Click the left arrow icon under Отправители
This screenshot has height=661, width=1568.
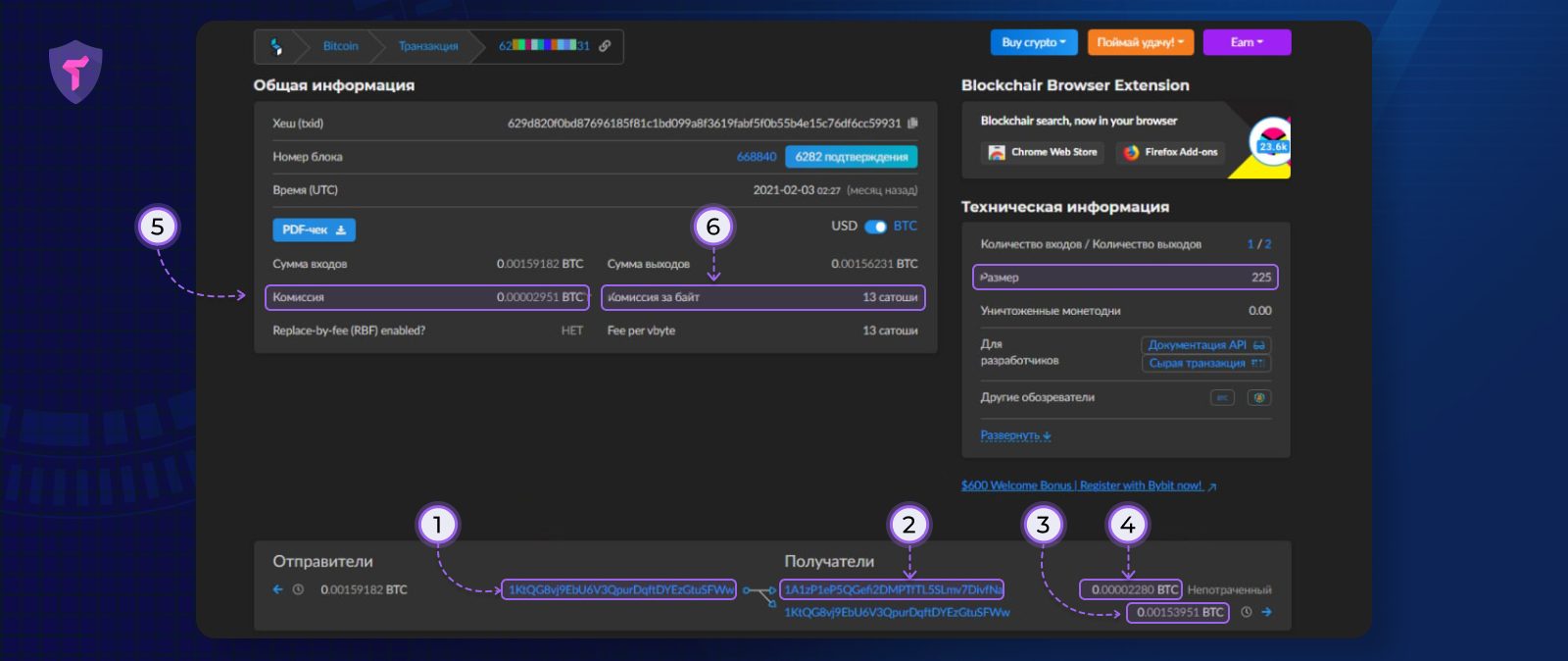277,589
